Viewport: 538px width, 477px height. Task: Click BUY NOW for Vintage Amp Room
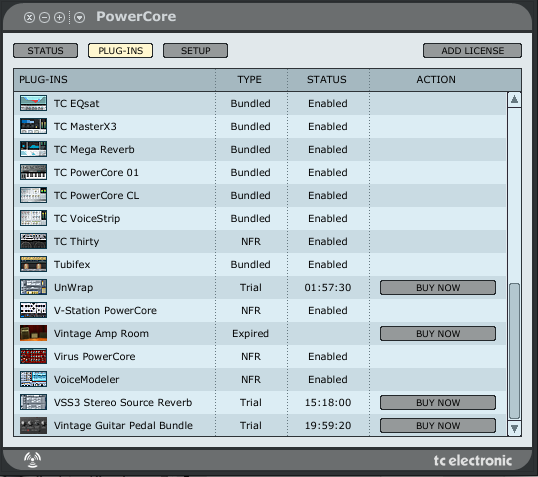438,334
